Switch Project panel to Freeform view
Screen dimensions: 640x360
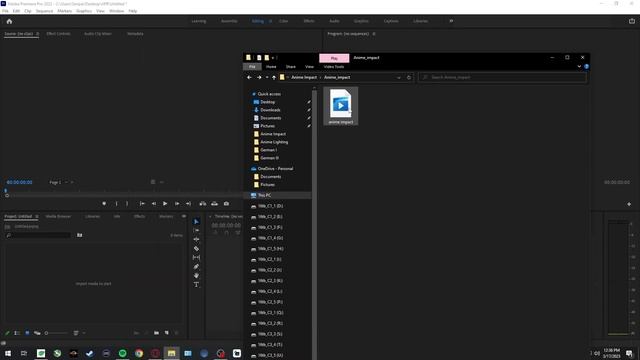pos(37,333)
